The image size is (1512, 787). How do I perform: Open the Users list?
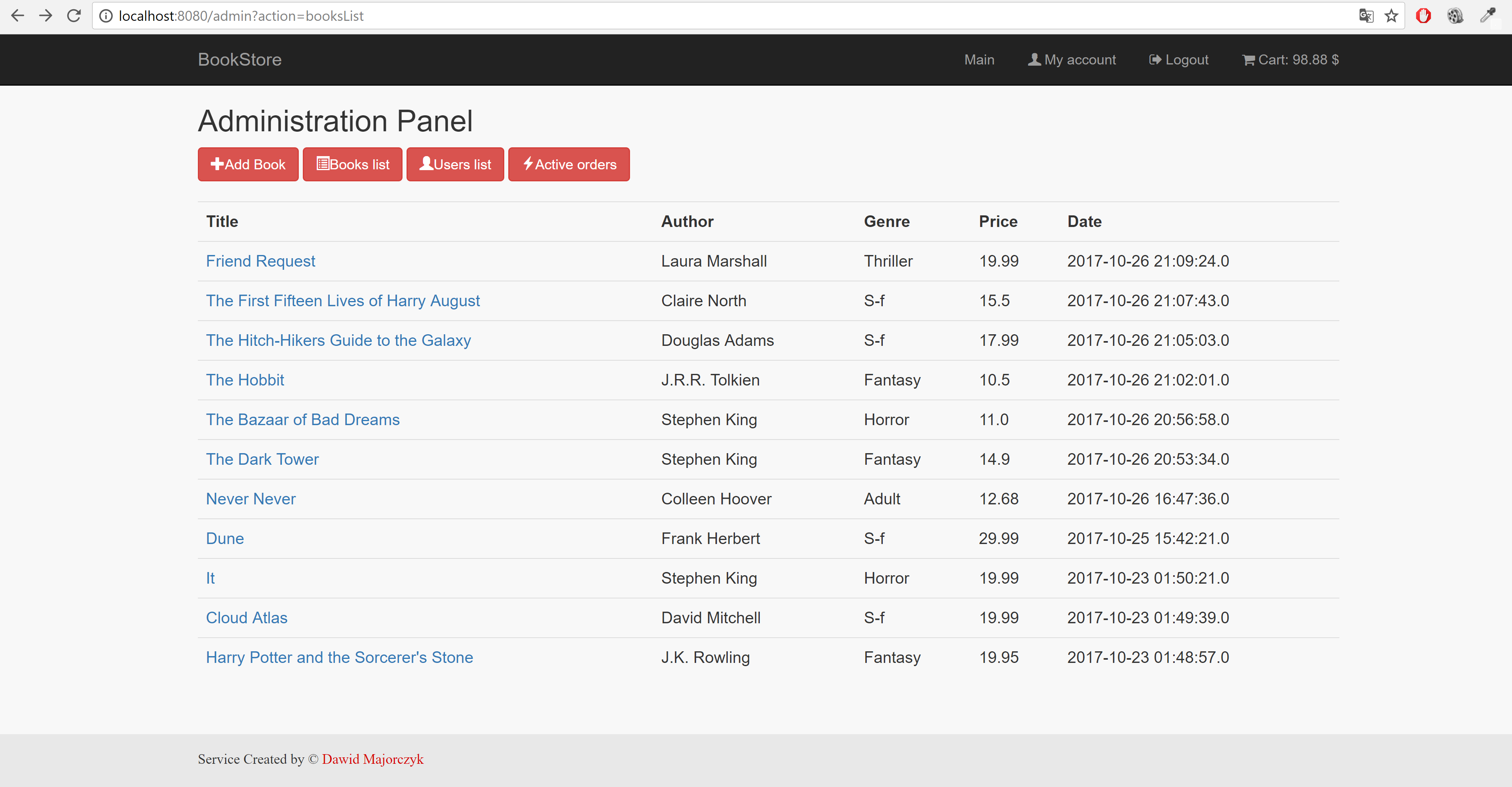(x=455, y=164)
